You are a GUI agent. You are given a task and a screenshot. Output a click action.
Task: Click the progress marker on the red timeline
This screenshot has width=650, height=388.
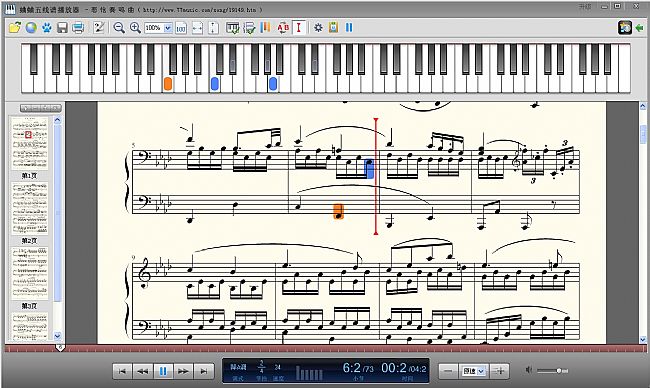click(60, 347)
